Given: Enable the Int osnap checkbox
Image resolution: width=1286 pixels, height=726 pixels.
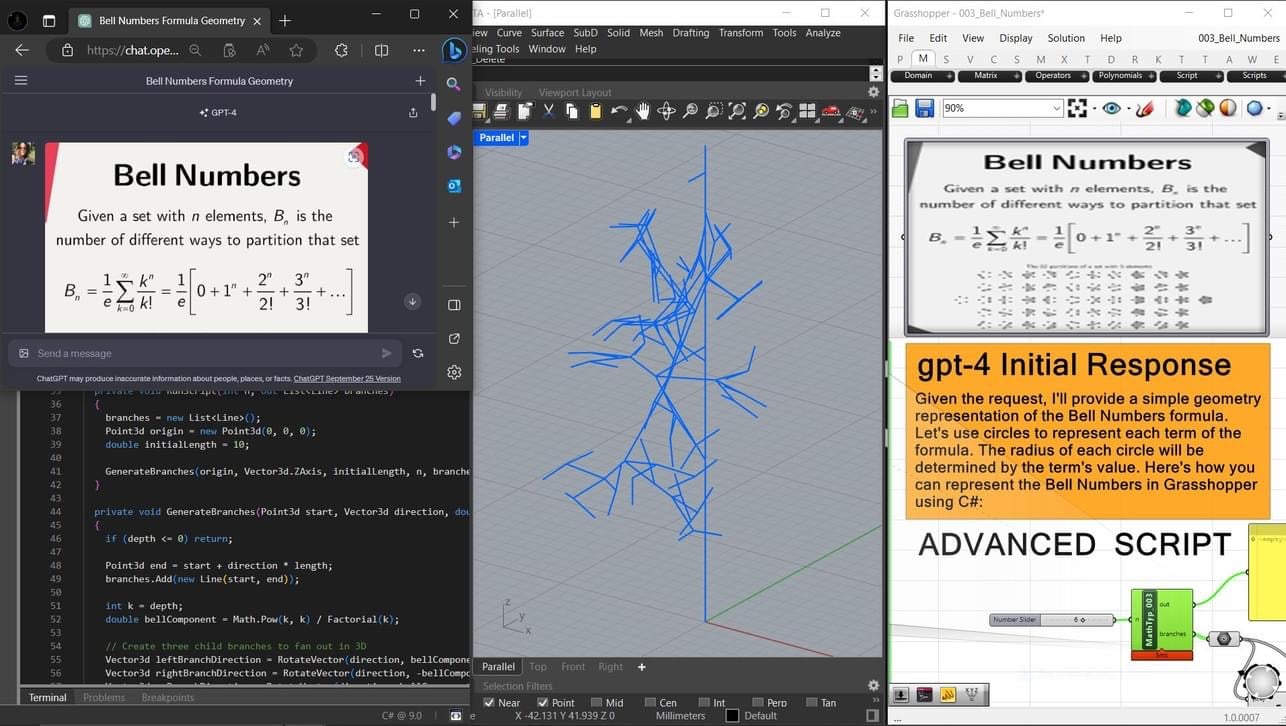Looking at the screenshot, I should click(x=704, y=703).
